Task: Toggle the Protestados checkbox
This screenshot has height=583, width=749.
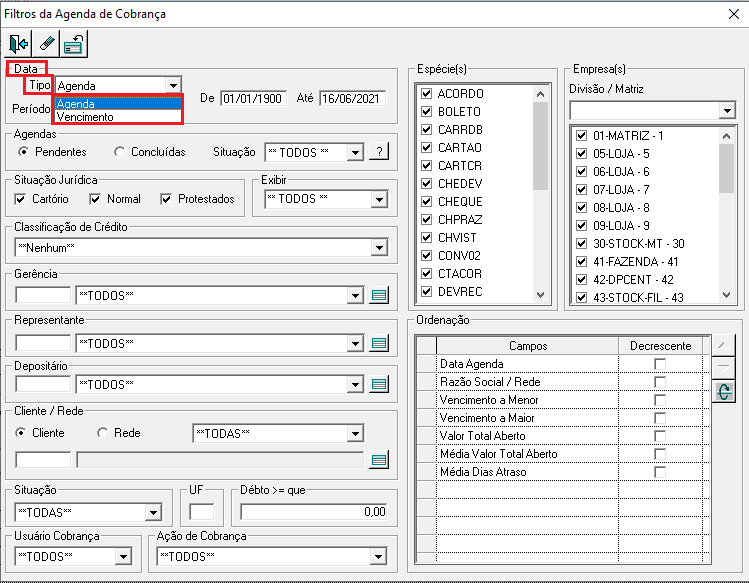Action: point(166,199)
